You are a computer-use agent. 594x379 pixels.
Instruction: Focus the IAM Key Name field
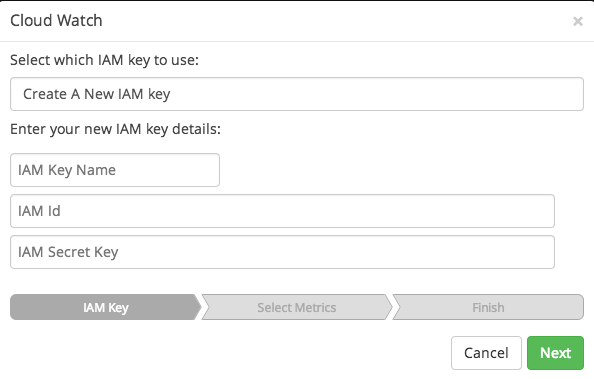(x=115, y=170)
